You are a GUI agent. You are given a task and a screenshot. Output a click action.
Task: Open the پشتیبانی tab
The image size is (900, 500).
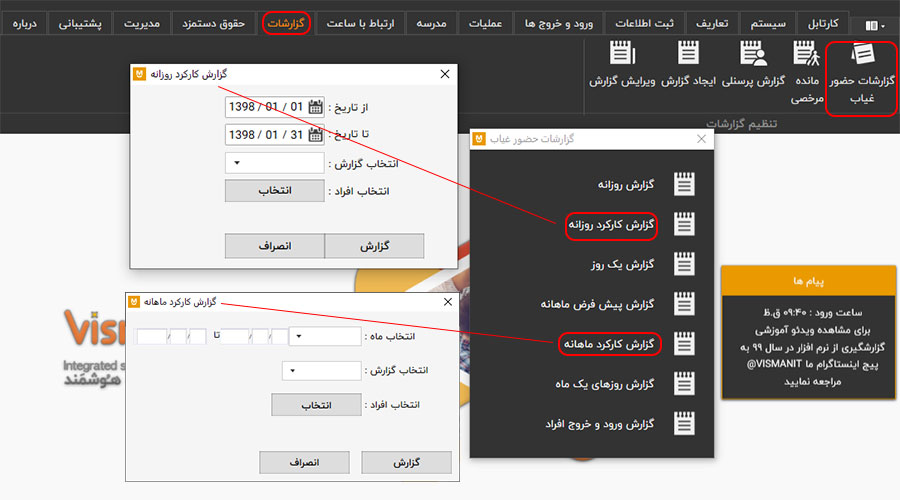click(x=80, y=24)
